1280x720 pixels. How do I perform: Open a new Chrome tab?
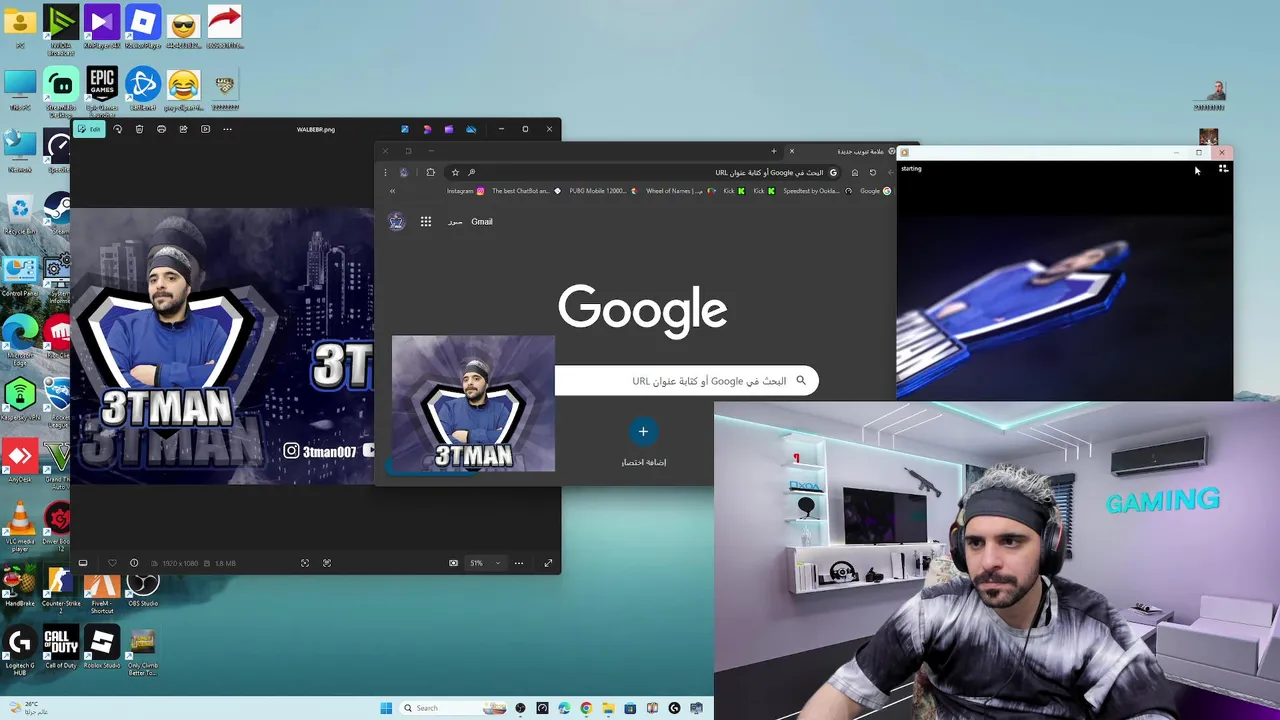click(773, 151)
